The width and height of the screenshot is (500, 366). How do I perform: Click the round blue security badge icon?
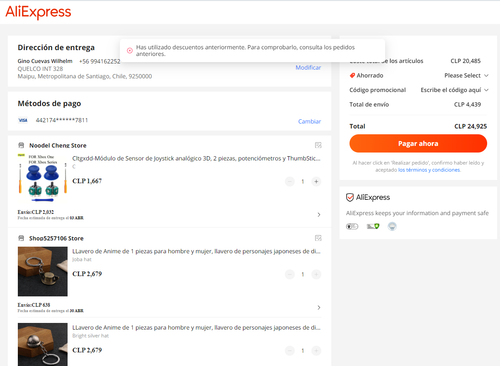coord(392,226)
